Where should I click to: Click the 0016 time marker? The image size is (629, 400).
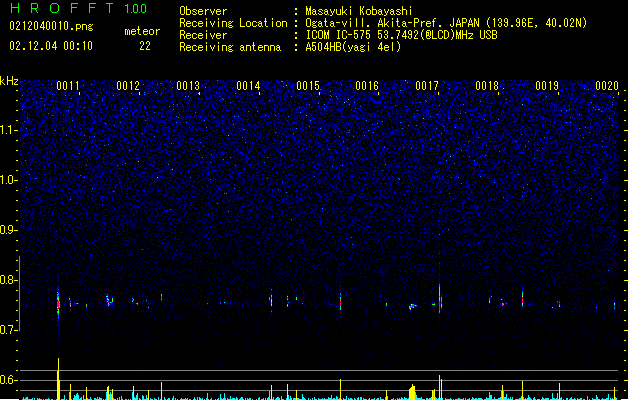click(x=367, y=86)
